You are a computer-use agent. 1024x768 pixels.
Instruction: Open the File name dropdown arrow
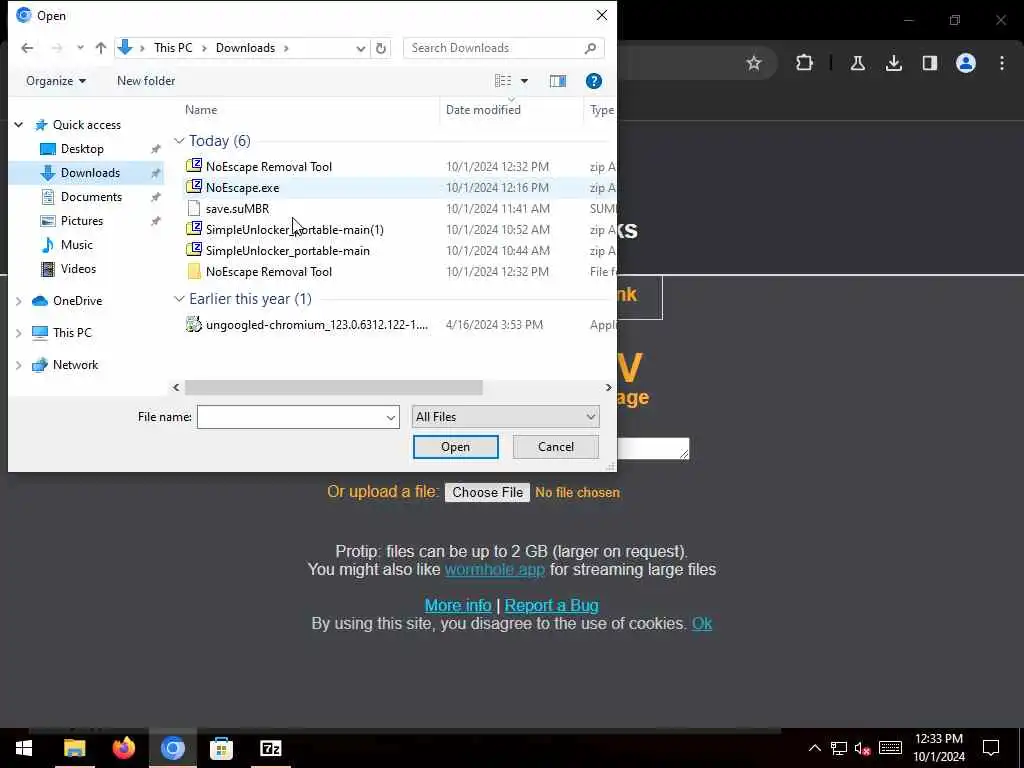tap(391, 417)
